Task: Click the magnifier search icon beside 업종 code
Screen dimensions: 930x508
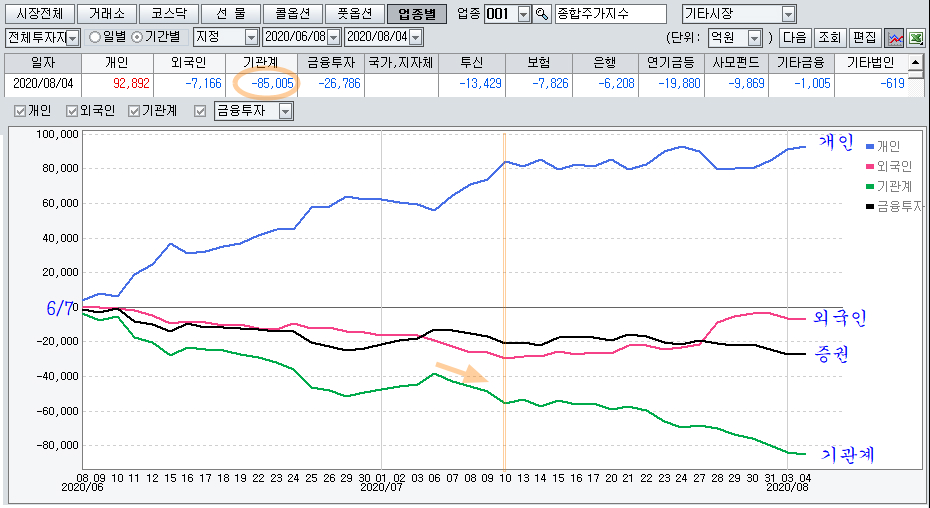Action: point(542,14)
